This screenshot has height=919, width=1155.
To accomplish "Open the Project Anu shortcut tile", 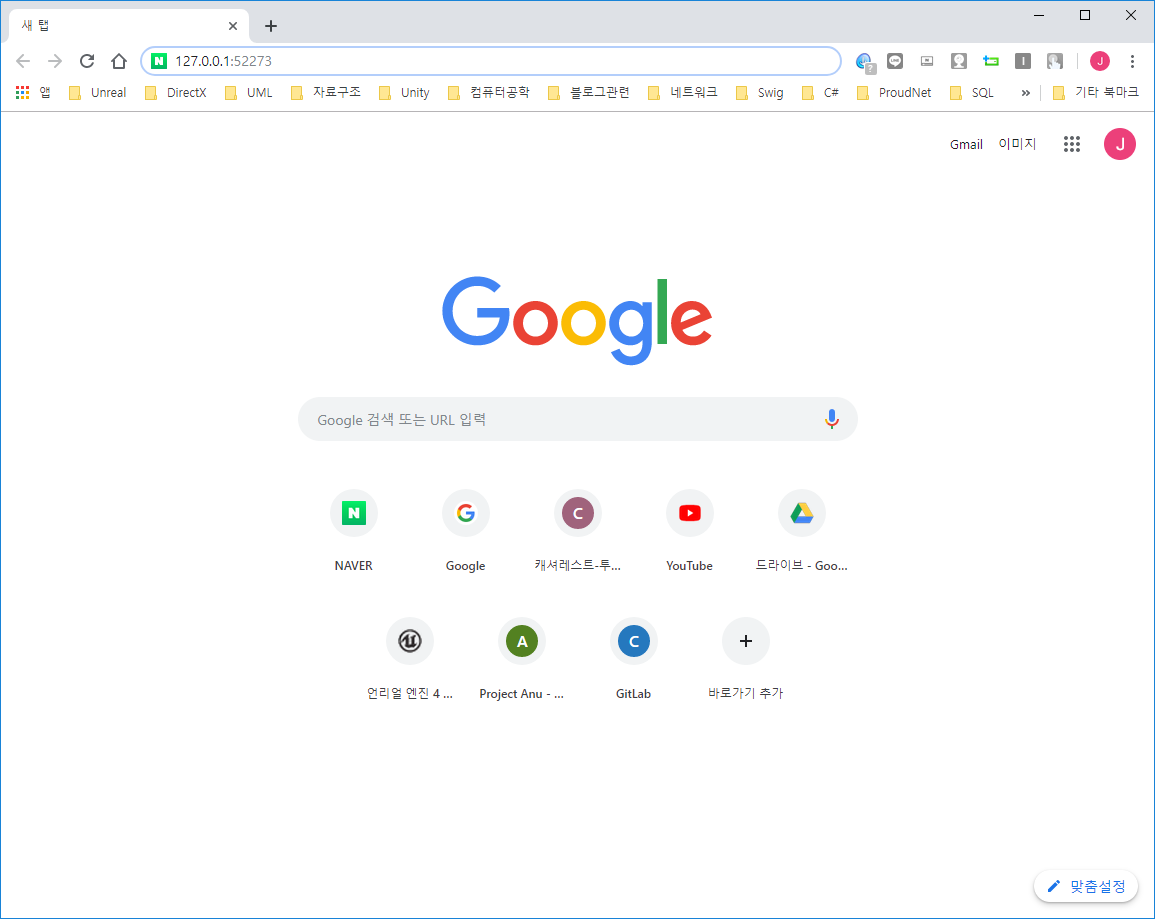I will [522, 658].
